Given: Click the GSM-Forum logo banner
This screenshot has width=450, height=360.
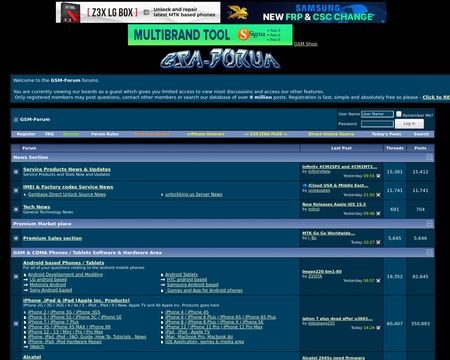Looking at the screenshot, I should point(220,59).
